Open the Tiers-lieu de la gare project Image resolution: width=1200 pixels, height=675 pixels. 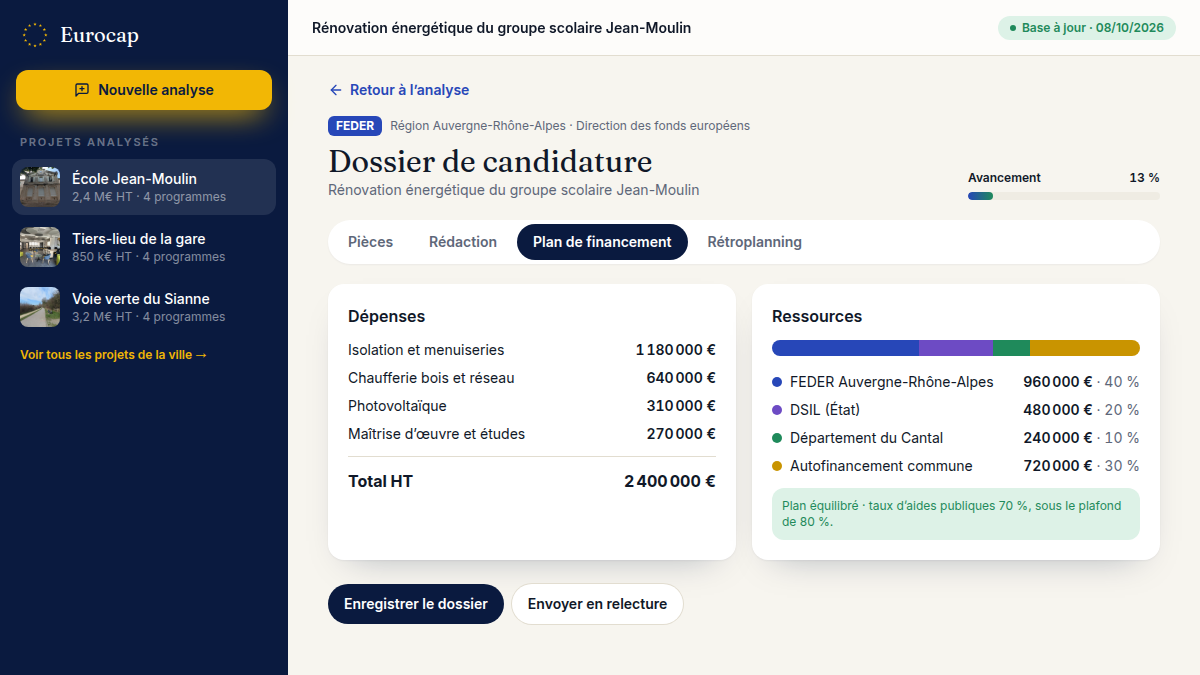click(144, 247)
